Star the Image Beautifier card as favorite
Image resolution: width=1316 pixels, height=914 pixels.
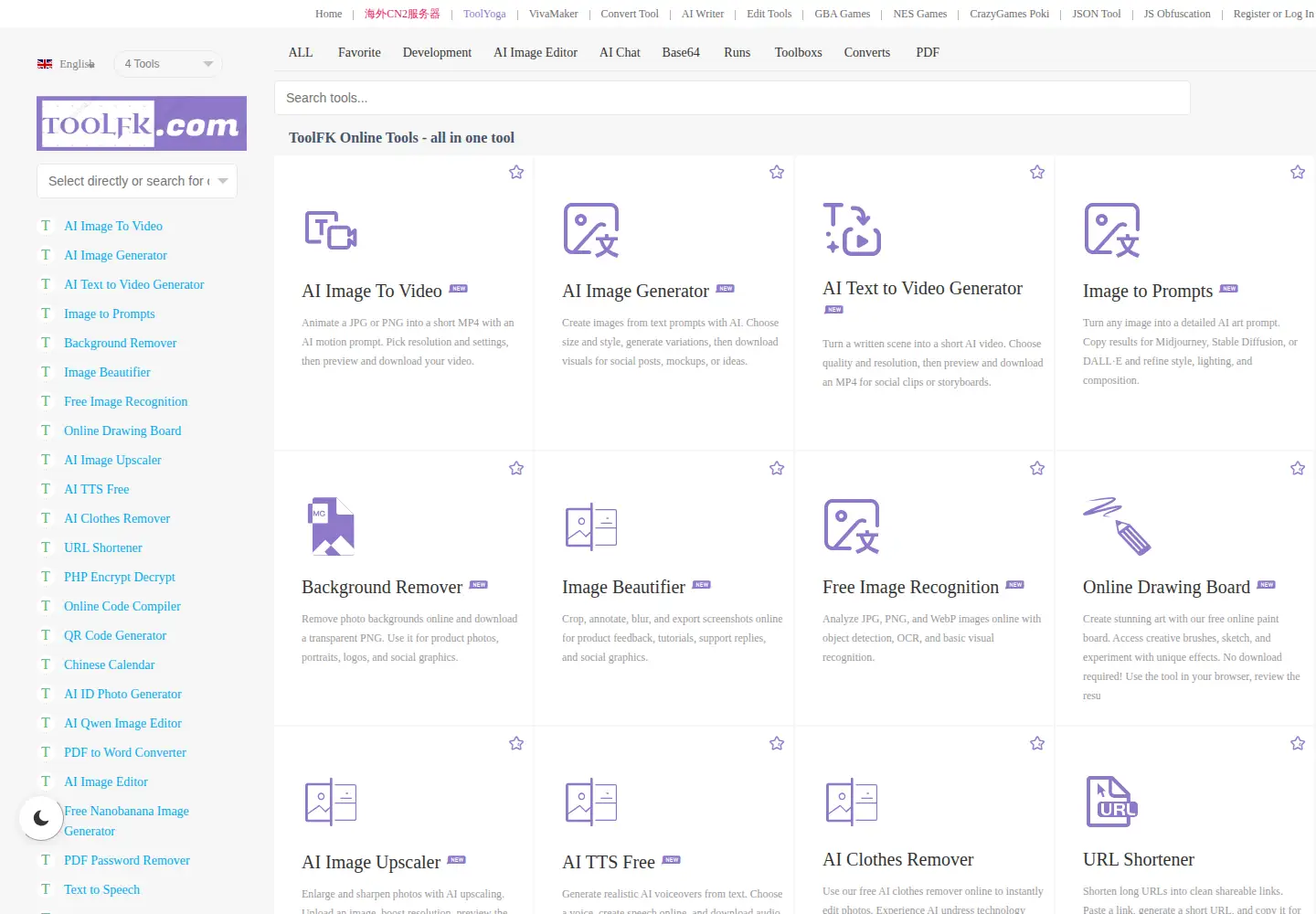click(x=777, y=468)
